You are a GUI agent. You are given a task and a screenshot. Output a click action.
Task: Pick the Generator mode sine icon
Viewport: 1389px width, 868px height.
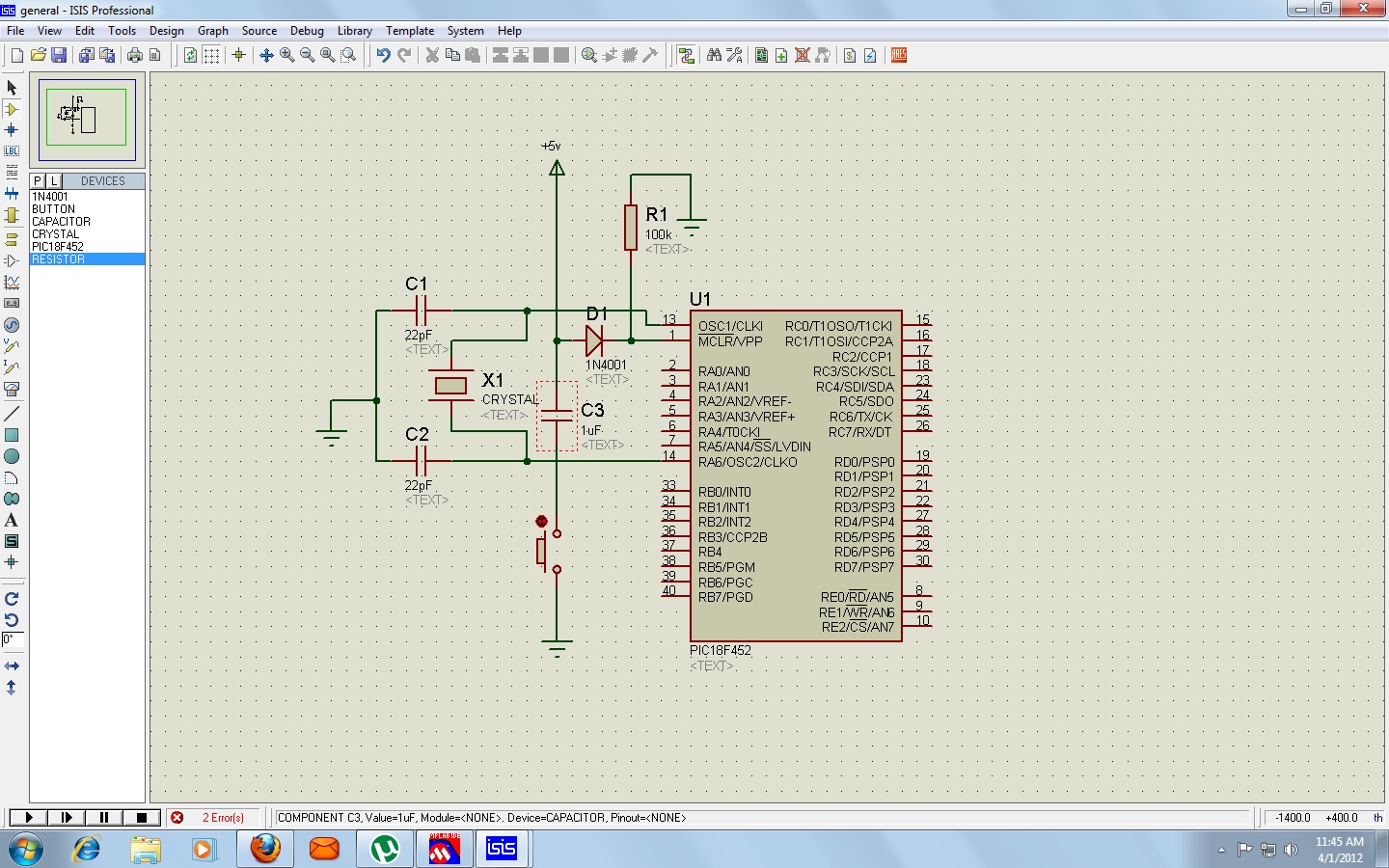click(12, 325)
